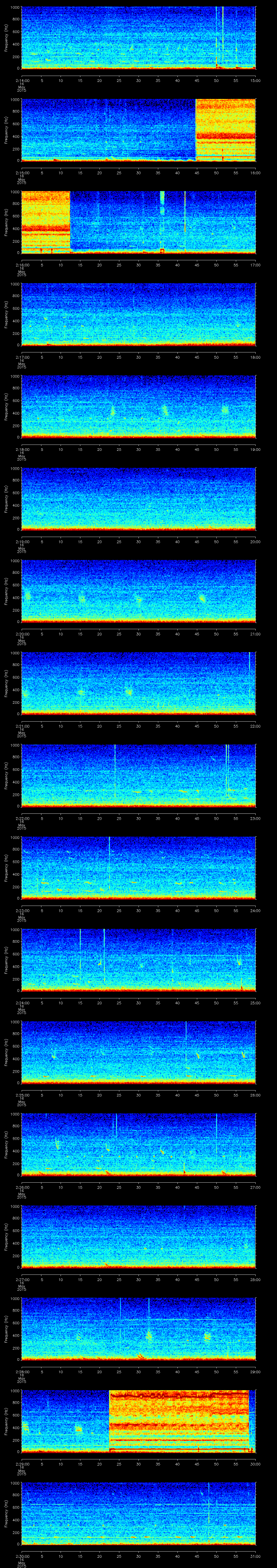Viewport: 277px width, 1568px height.
Task: Click the 2:14:00 start time label
Action: click(22, 80)
